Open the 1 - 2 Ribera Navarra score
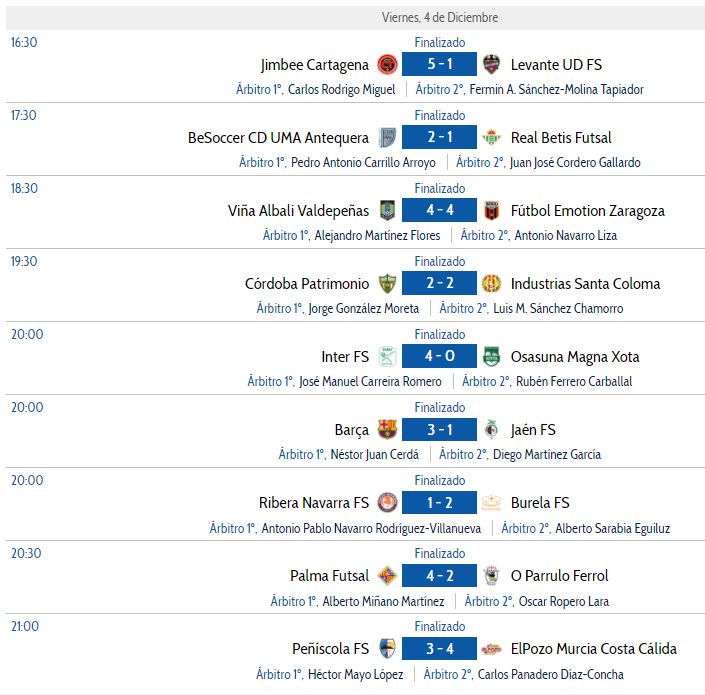Screen dimensions: 705x695 click(439, 502)
